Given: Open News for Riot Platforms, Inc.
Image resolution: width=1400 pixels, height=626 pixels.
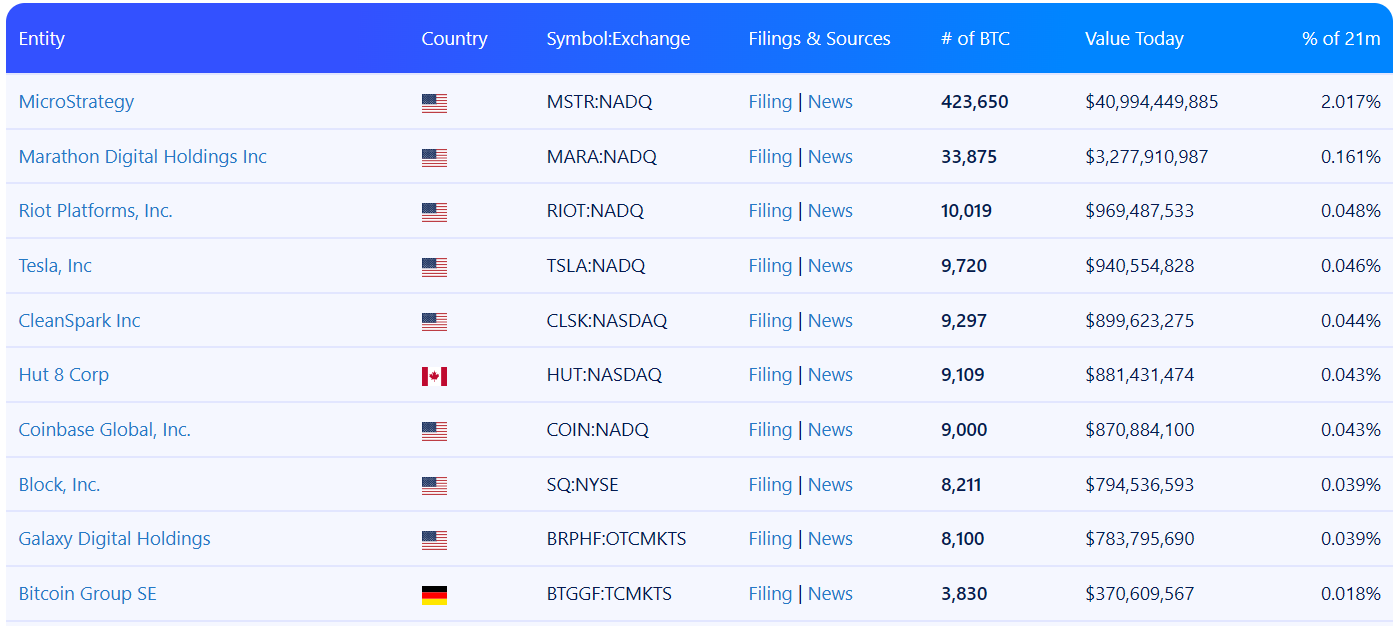Looking at the screenshot, I should click(x=830, y=211).
